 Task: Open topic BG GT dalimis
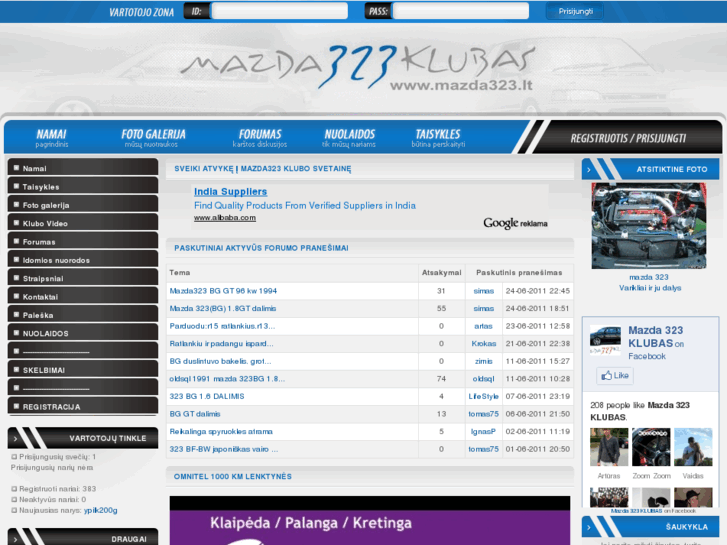click(195, 414)
